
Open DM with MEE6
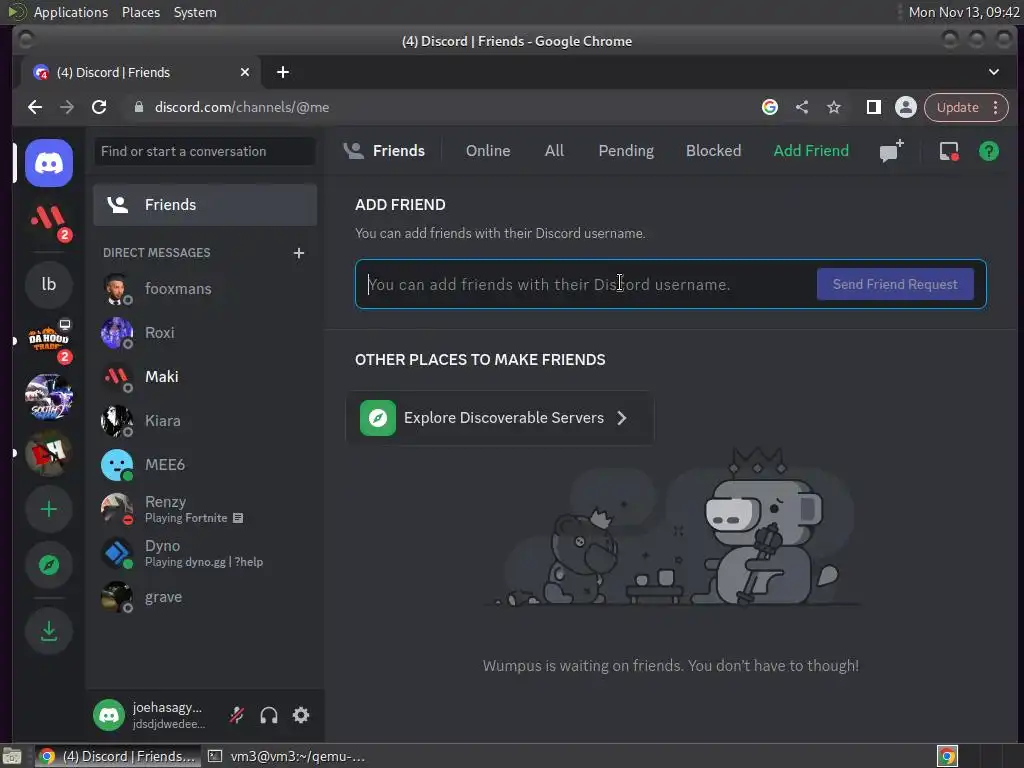[205, 464]
